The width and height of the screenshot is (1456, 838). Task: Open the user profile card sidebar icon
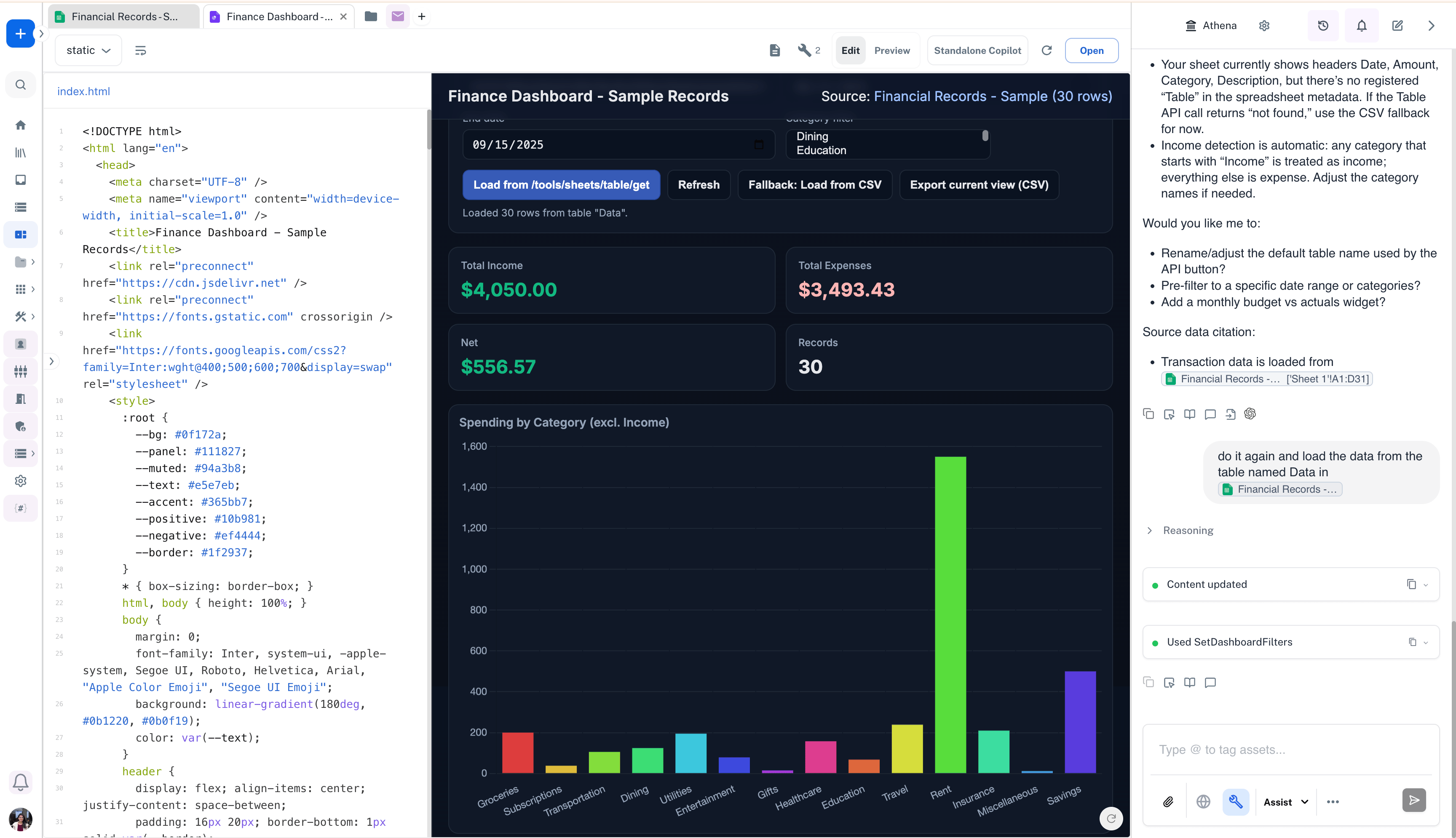21,344
